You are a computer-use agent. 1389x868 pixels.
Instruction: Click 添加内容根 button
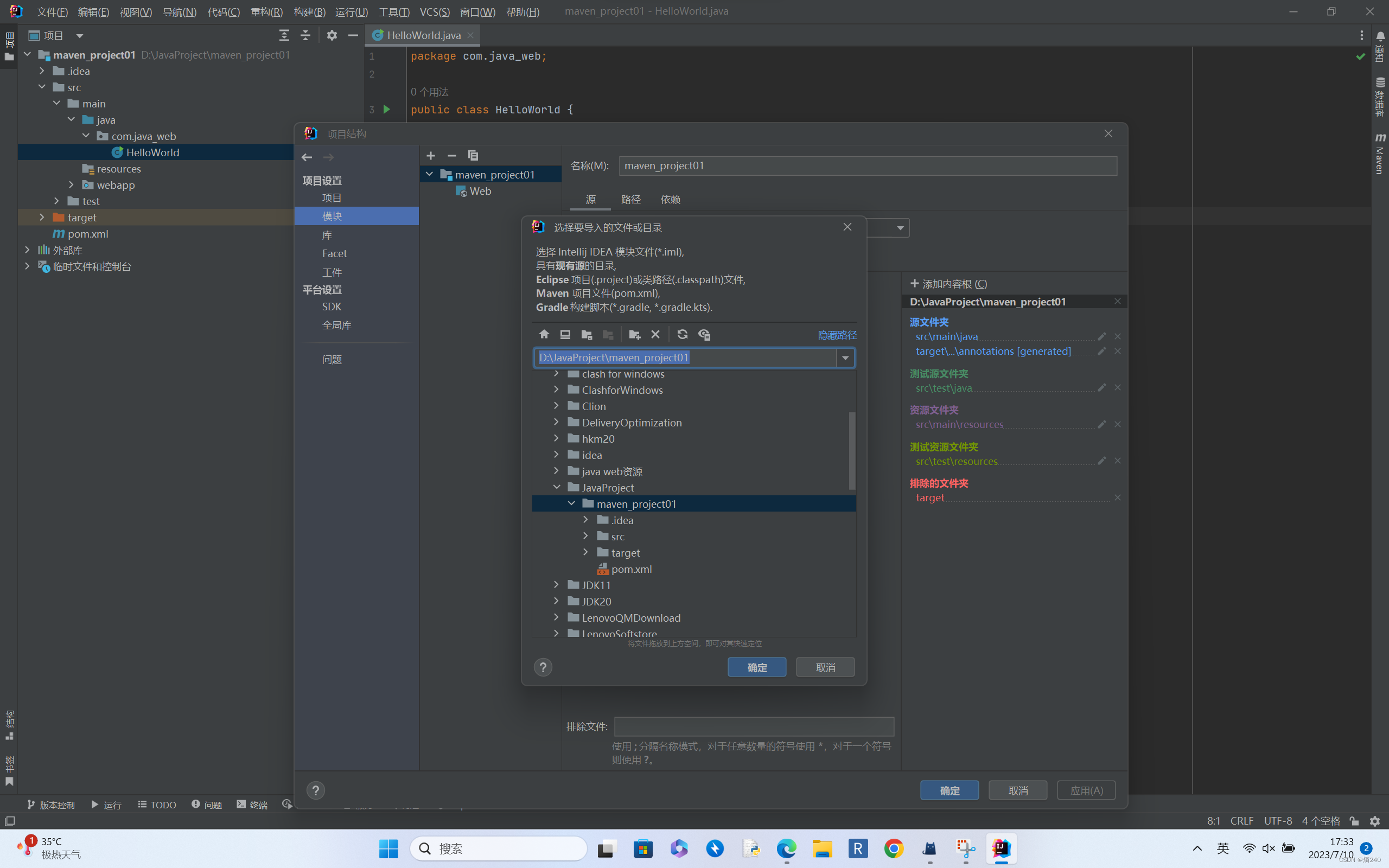coord(949,284)
